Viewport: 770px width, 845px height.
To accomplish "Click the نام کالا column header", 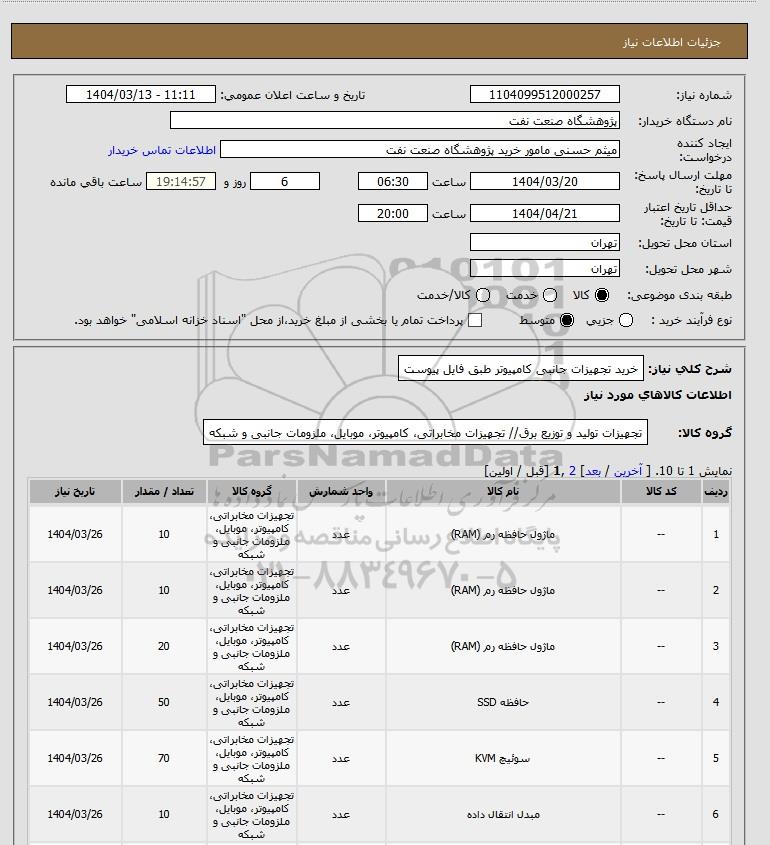I will point(503,491).
